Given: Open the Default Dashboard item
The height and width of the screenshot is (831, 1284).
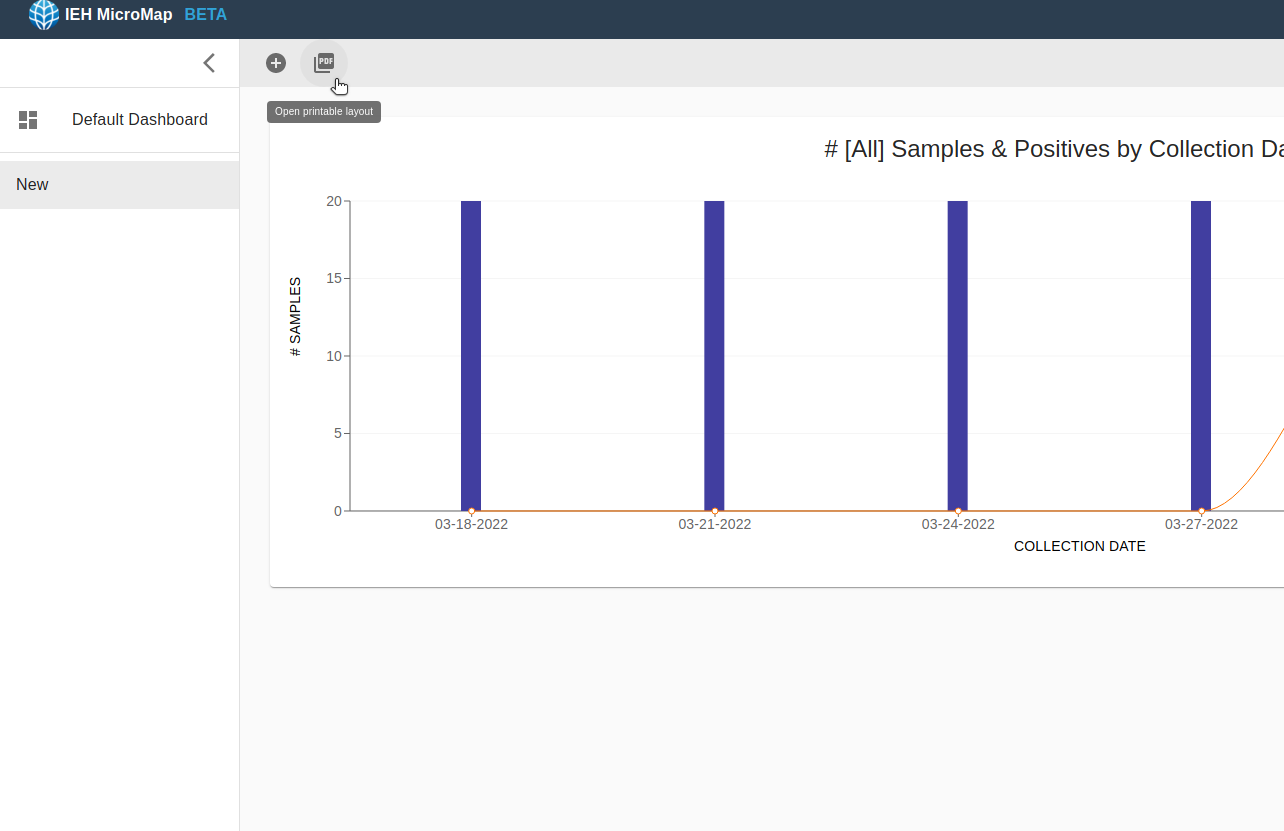Looking at the screenshot, I should (119, 120).
